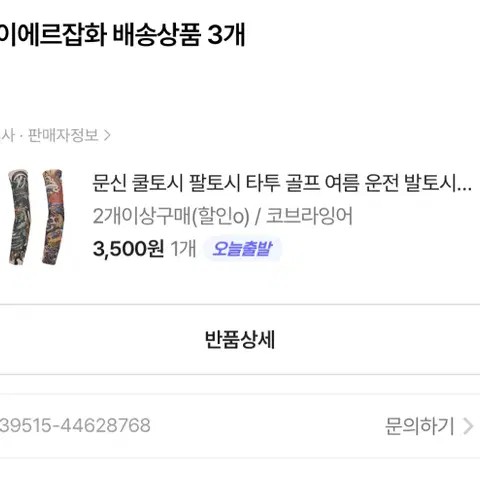Click the 코브라잉어 option name
This screenshot has height=480, width=480.
(x=309, y=216)
